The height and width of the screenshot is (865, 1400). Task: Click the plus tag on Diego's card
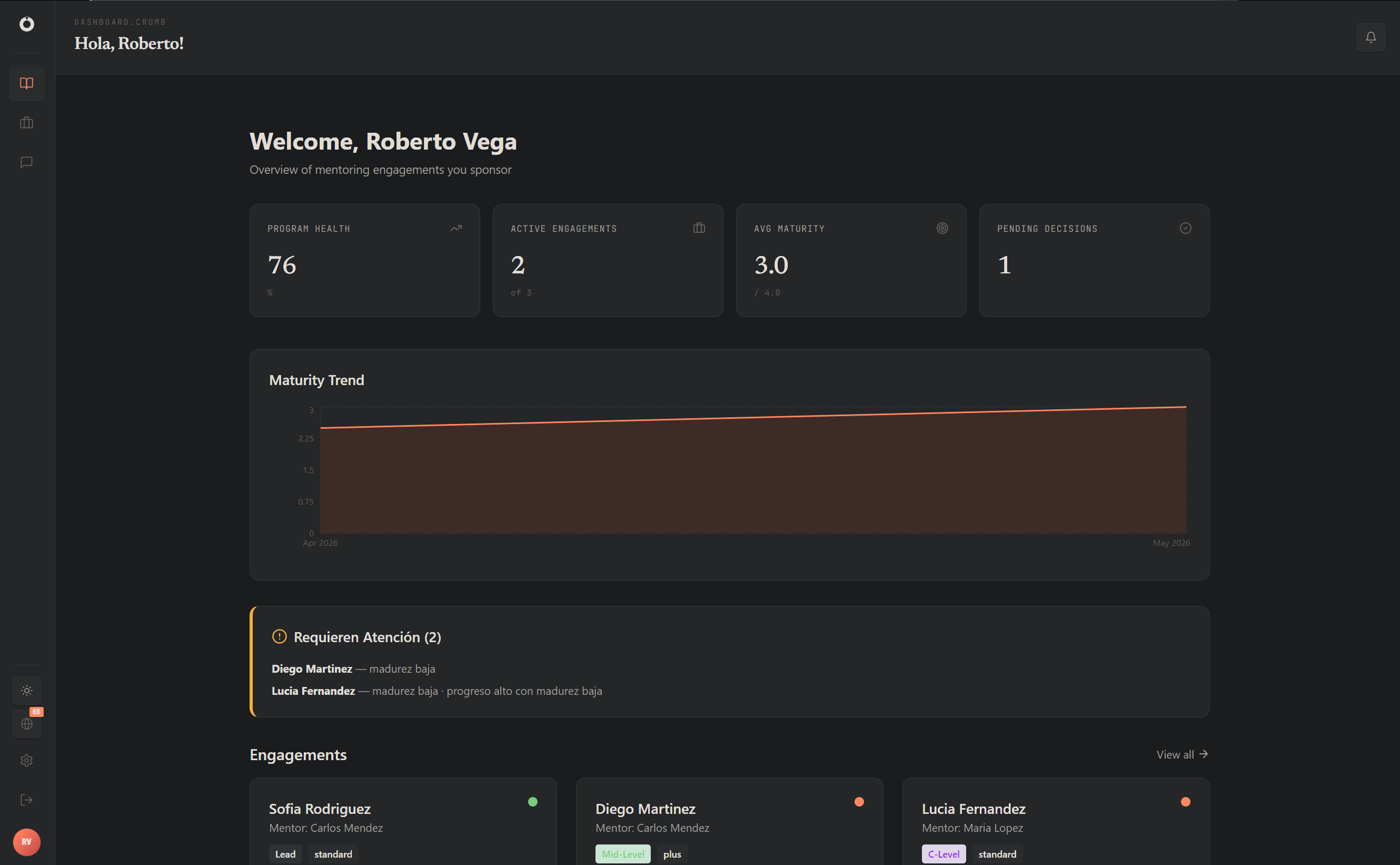[672, 854]
